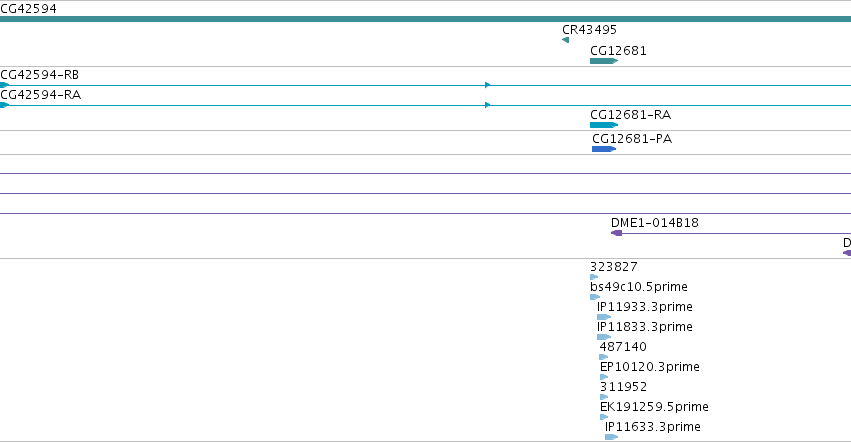The height and width of the screenshot is (442, 851).
Task: Click the CG12681-PA protein glyph
Action: [x=604, y=149]
